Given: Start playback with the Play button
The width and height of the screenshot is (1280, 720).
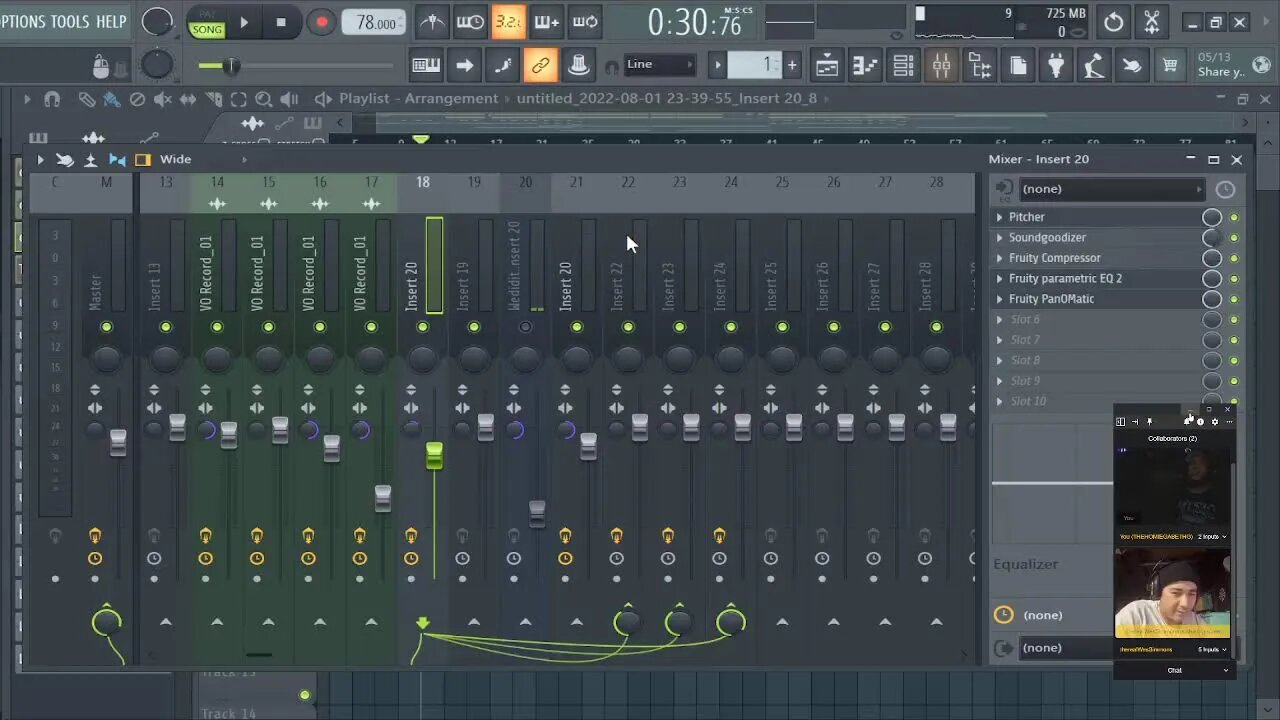Looking at the screenshot, I should [x=244, y=22].
